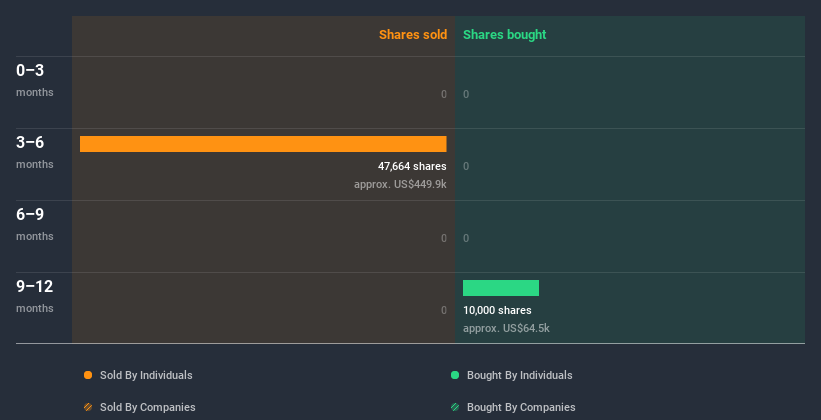Screen dimensions: 821x420
Task: Select the green 10,000 shares bought bar
Action: coord(501,288)
